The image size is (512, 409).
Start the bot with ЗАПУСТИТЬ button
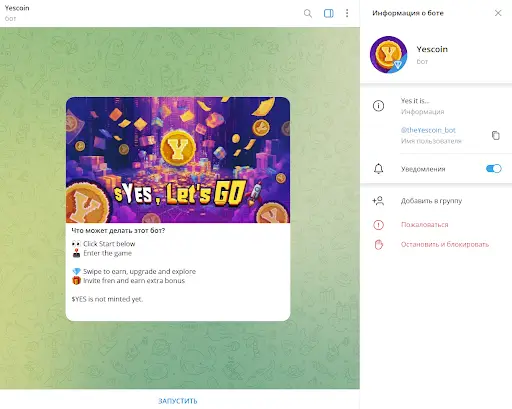(178, 401)
